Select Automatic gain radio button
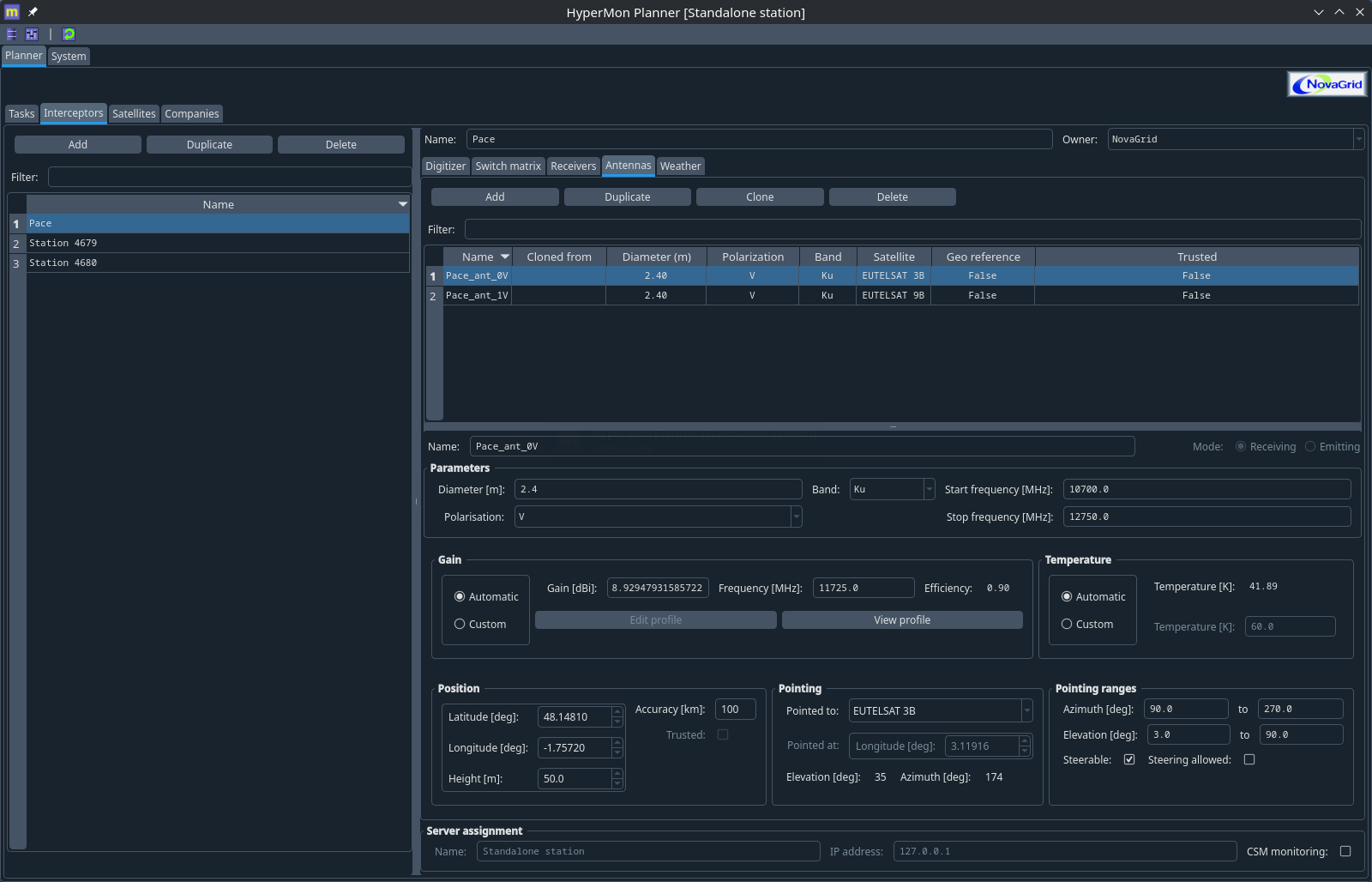The image size is (1372, 896). tap(460, 597)
